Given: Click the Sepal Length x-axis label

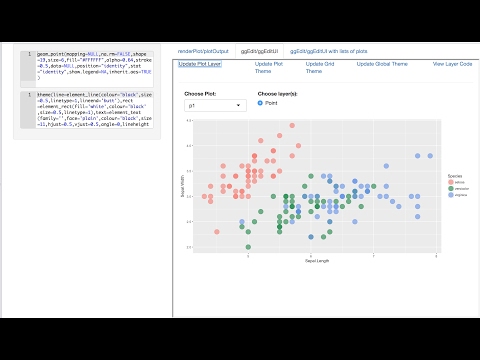Looking at the screenshot, I should pos(317,261).
